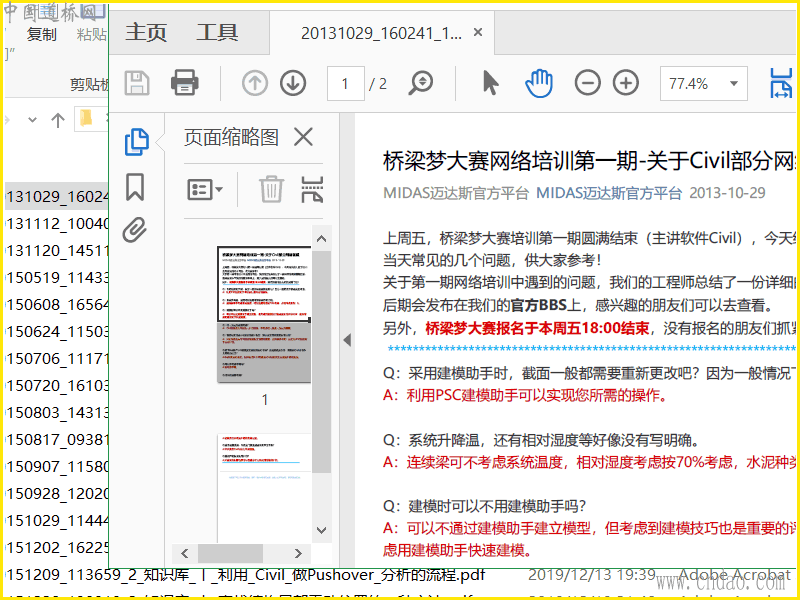Image resolution: width=800 pixels, height=600 pixels.
Task: Select file starting 150624_1150 in Explorer
Action: click(57, 332)
